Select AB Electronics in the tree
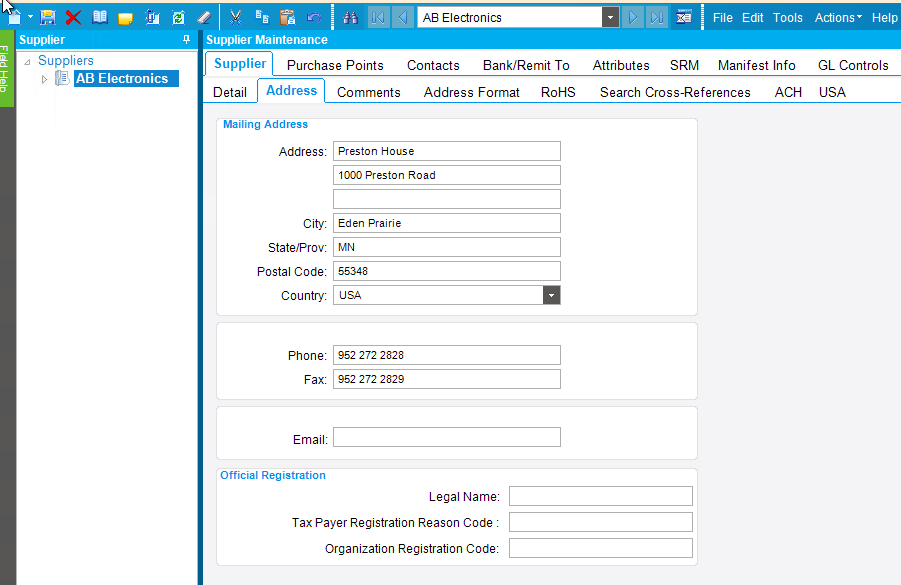901x585 pixels. coord(126,79)
